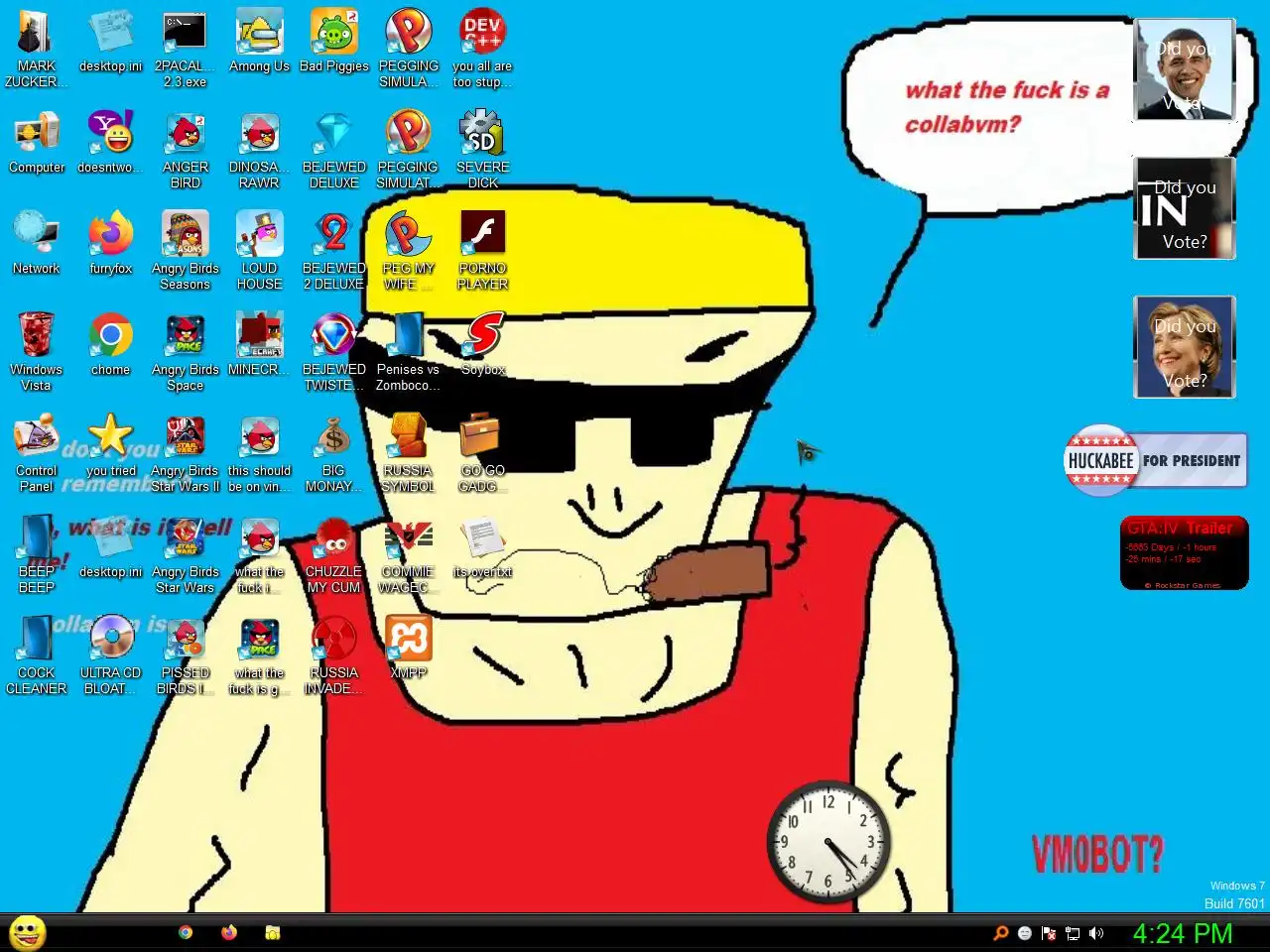This screenshot has height=952, width=1270.
Task: Open the 'this should be on vin...' icon
Action: 259,453
